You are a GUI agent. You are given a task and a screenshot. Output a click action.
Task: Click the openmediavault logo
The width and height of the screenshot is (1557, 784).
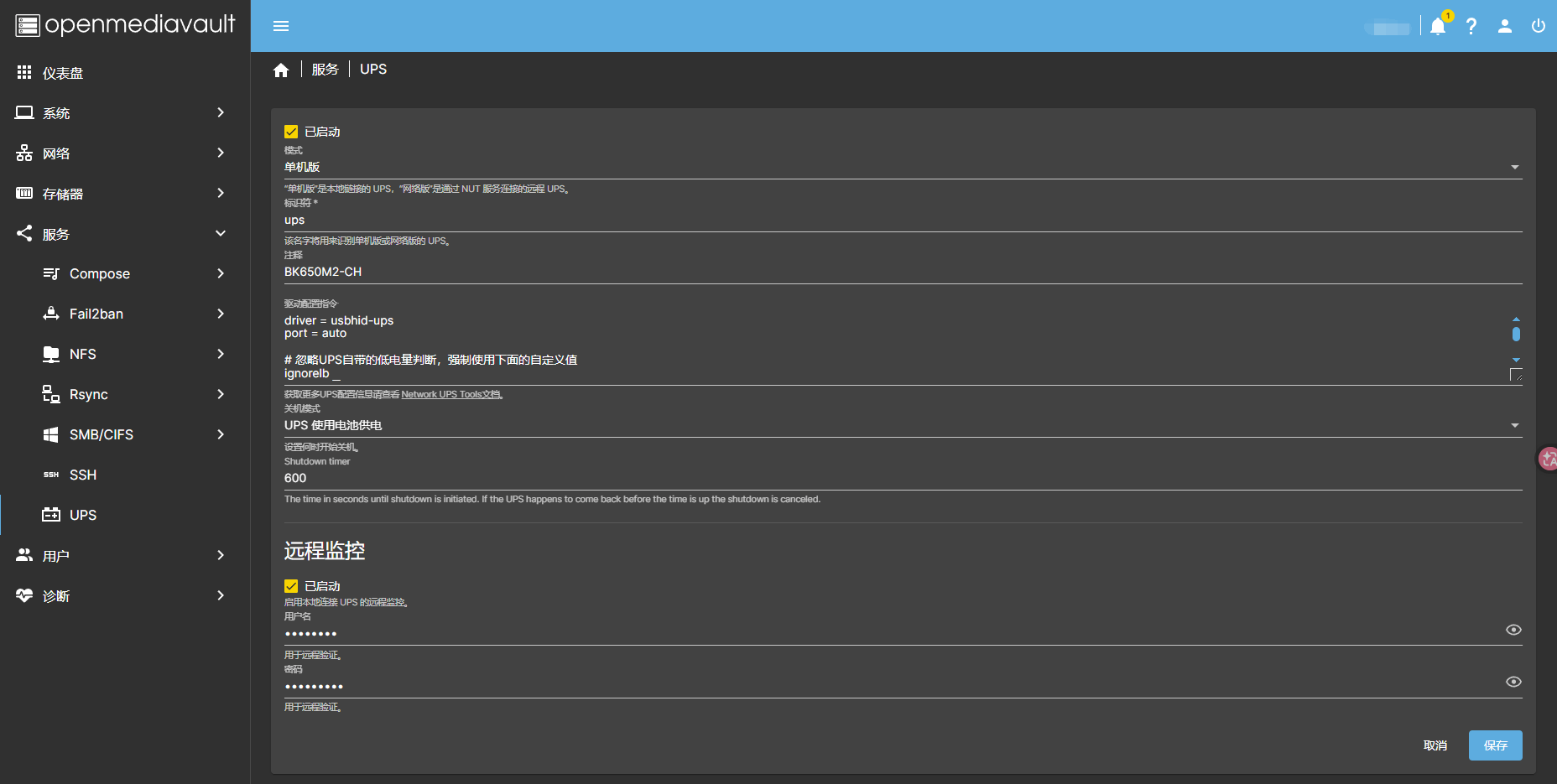pos(126,25)
